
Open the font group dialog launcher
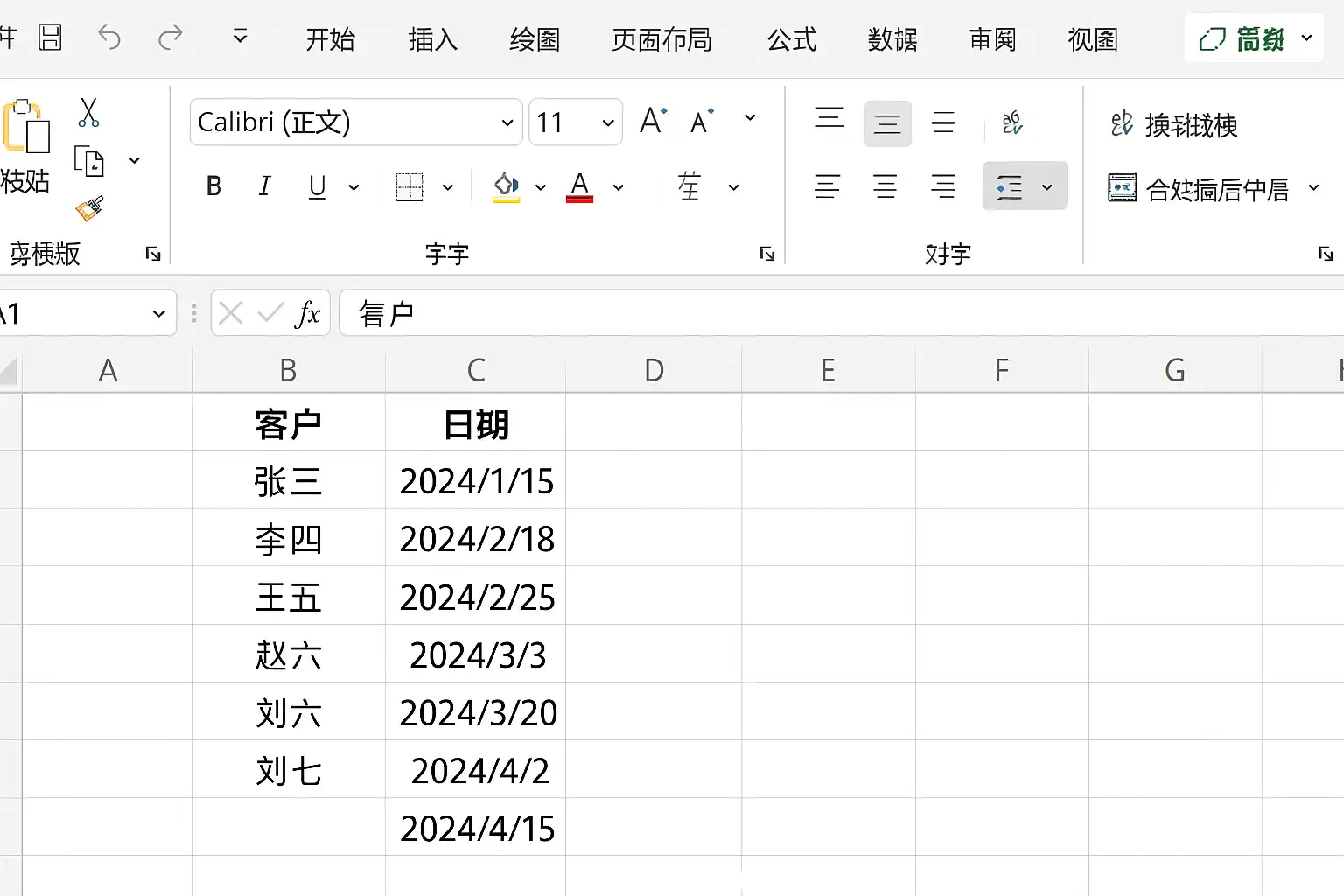pyautogui.click(x=767, y=254)
